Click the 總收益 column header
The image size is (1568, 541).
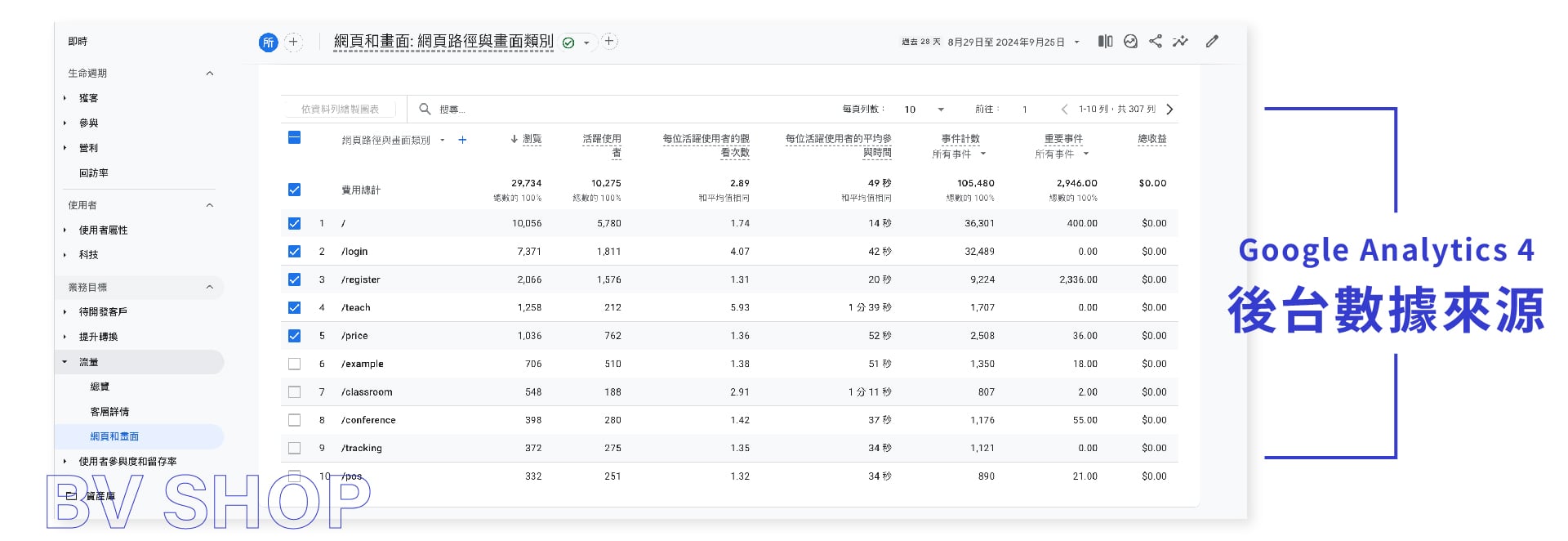1152,139
